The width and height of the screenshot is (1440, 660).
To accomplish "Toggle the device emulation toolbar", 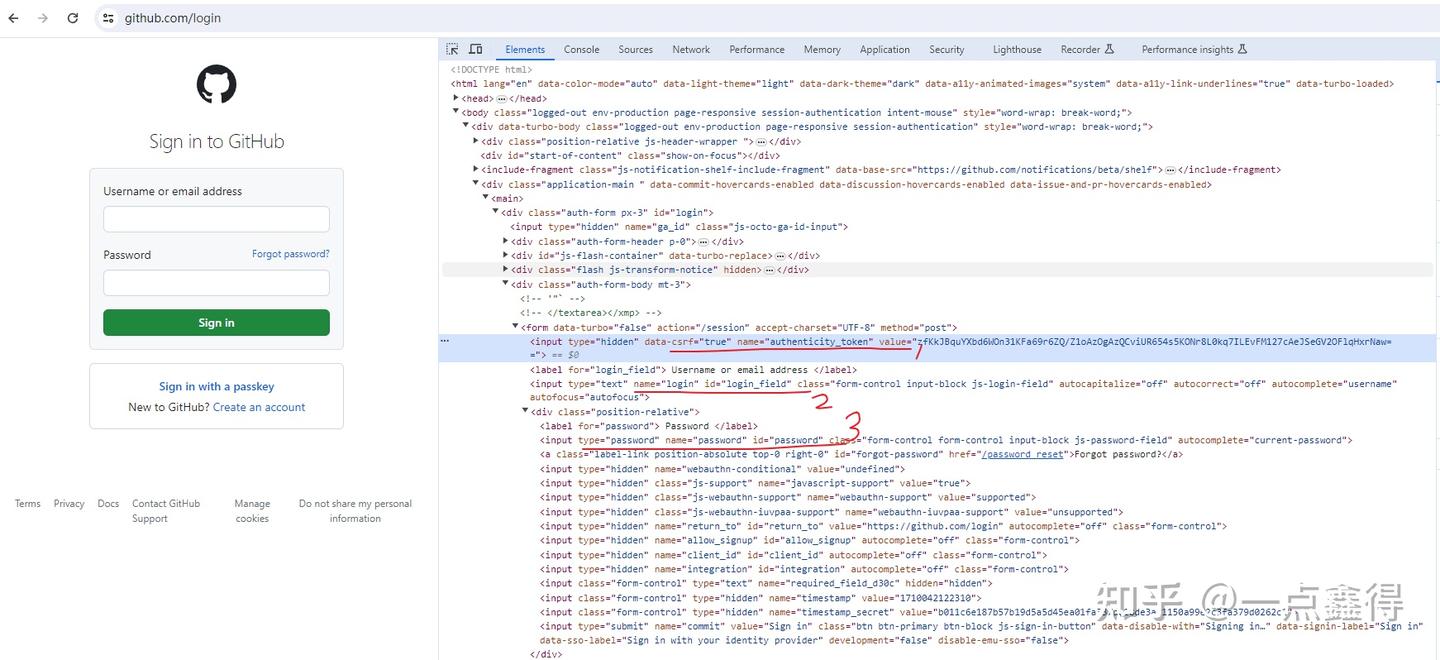I will click(x=475, y=49).
